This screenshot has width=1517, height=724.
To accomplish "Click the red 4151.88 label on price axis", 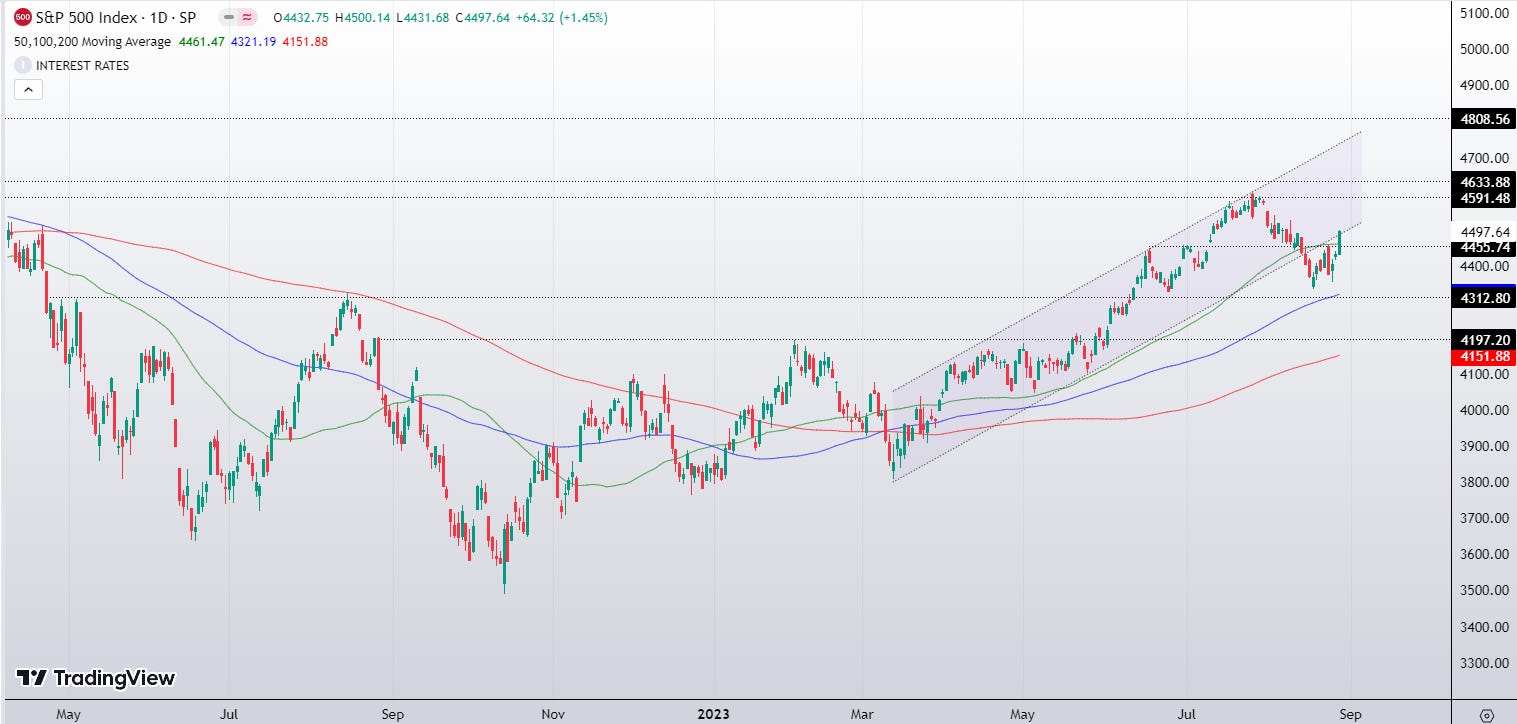I will pyautogui.click(x=1484, y=356).
